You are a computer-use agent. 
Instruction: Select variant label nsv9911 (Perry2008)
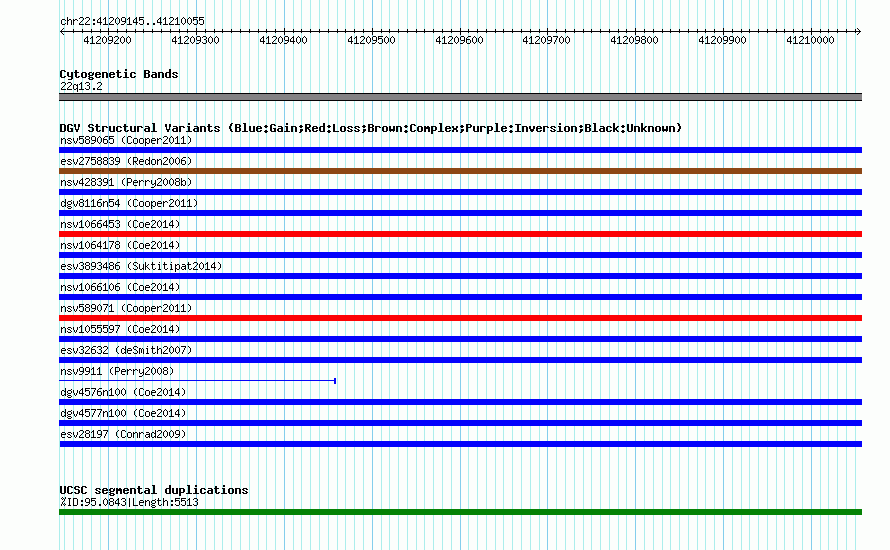pyautogui.click(x=117, y=371)
